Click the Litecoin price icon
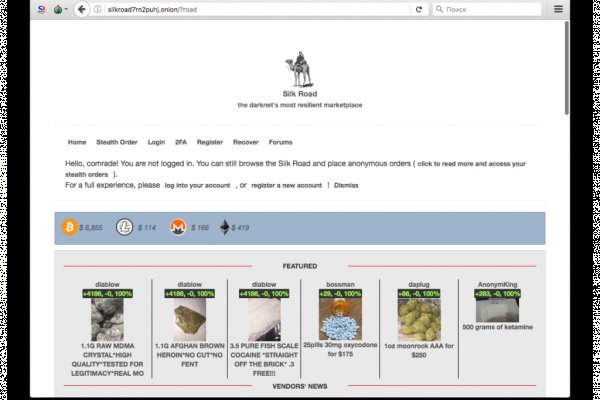The height and width of the screenshot is (400, 600). click(x=124, y=228)
